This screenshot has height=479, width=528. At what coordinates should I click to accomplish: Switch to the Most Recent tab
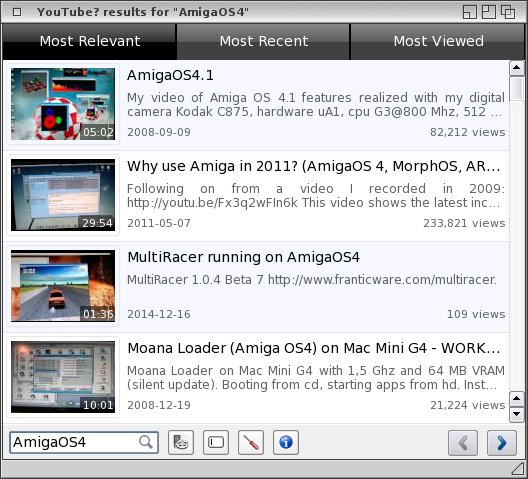[264, 41]
